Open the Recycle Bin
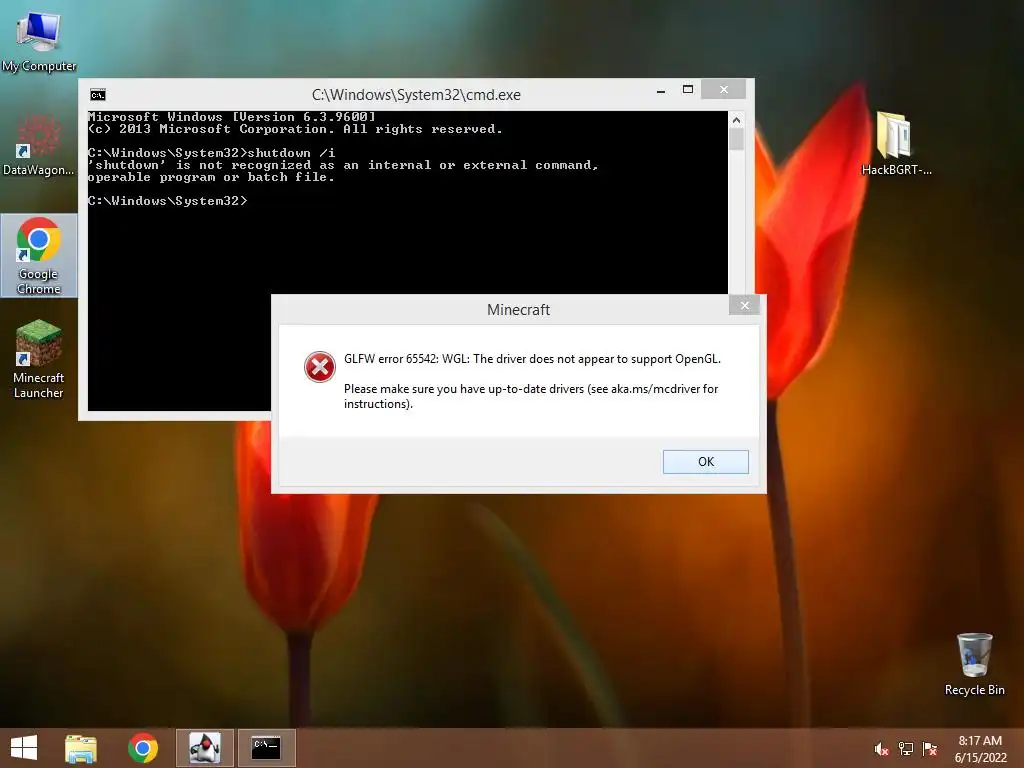Image resolution: width=1024 pixels, height=768 pixels. [x=974, y=664]
